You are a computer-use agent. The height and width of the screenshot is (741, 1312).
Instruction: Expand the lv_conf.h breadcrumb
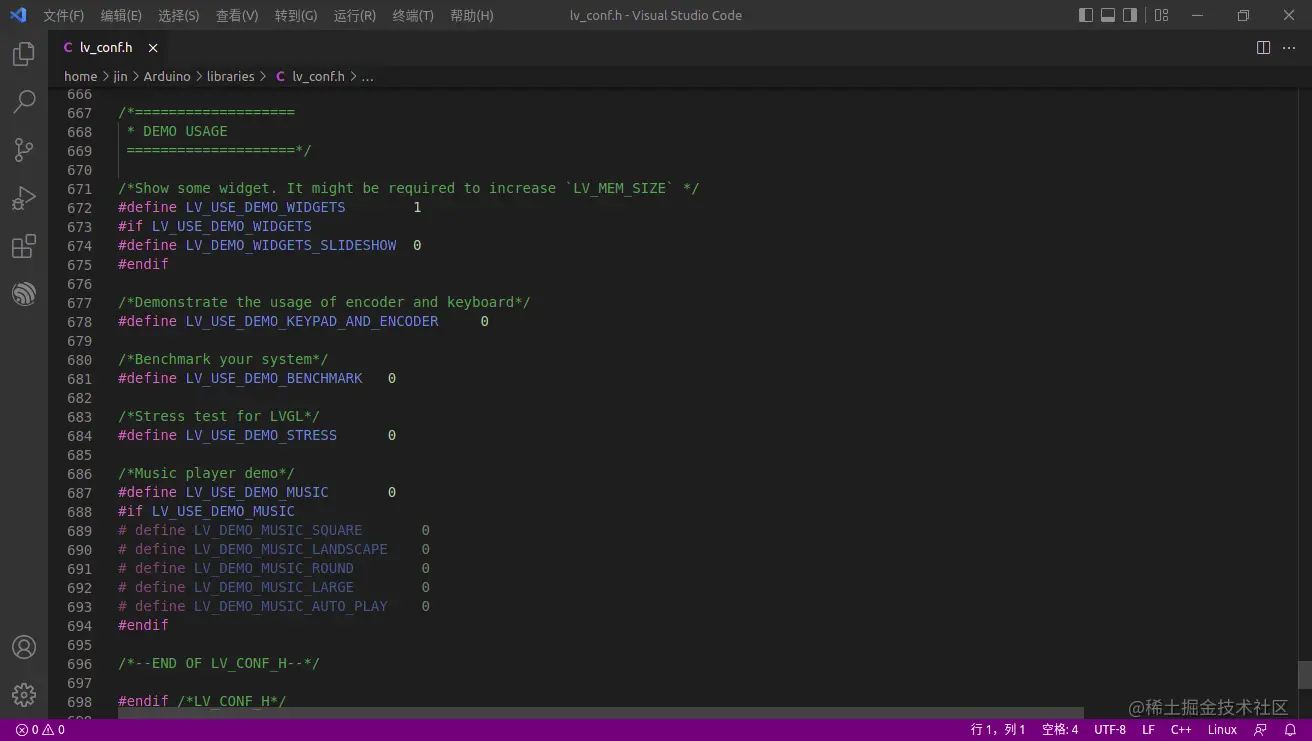[x=318, y=76]
